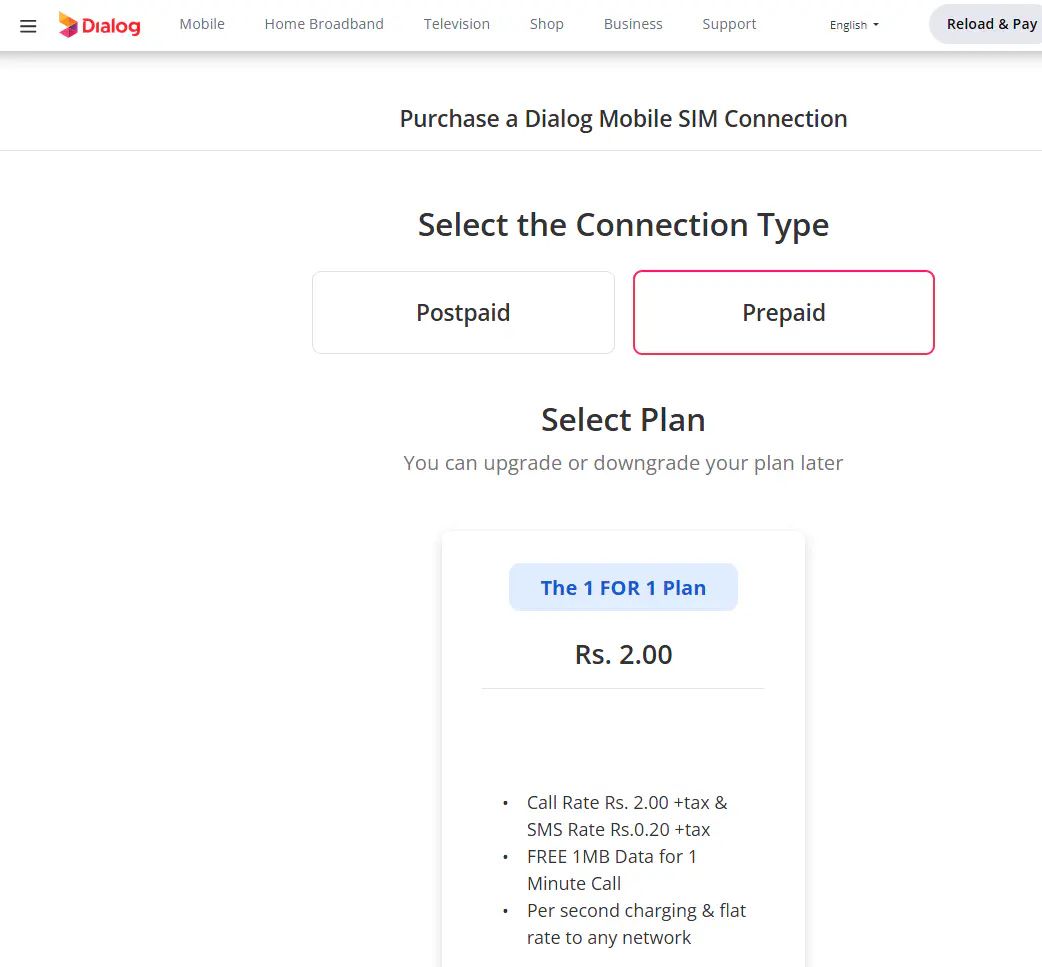Expand the English language dropdown
This screenshot has height=967, width=1042.
(854, 25)
